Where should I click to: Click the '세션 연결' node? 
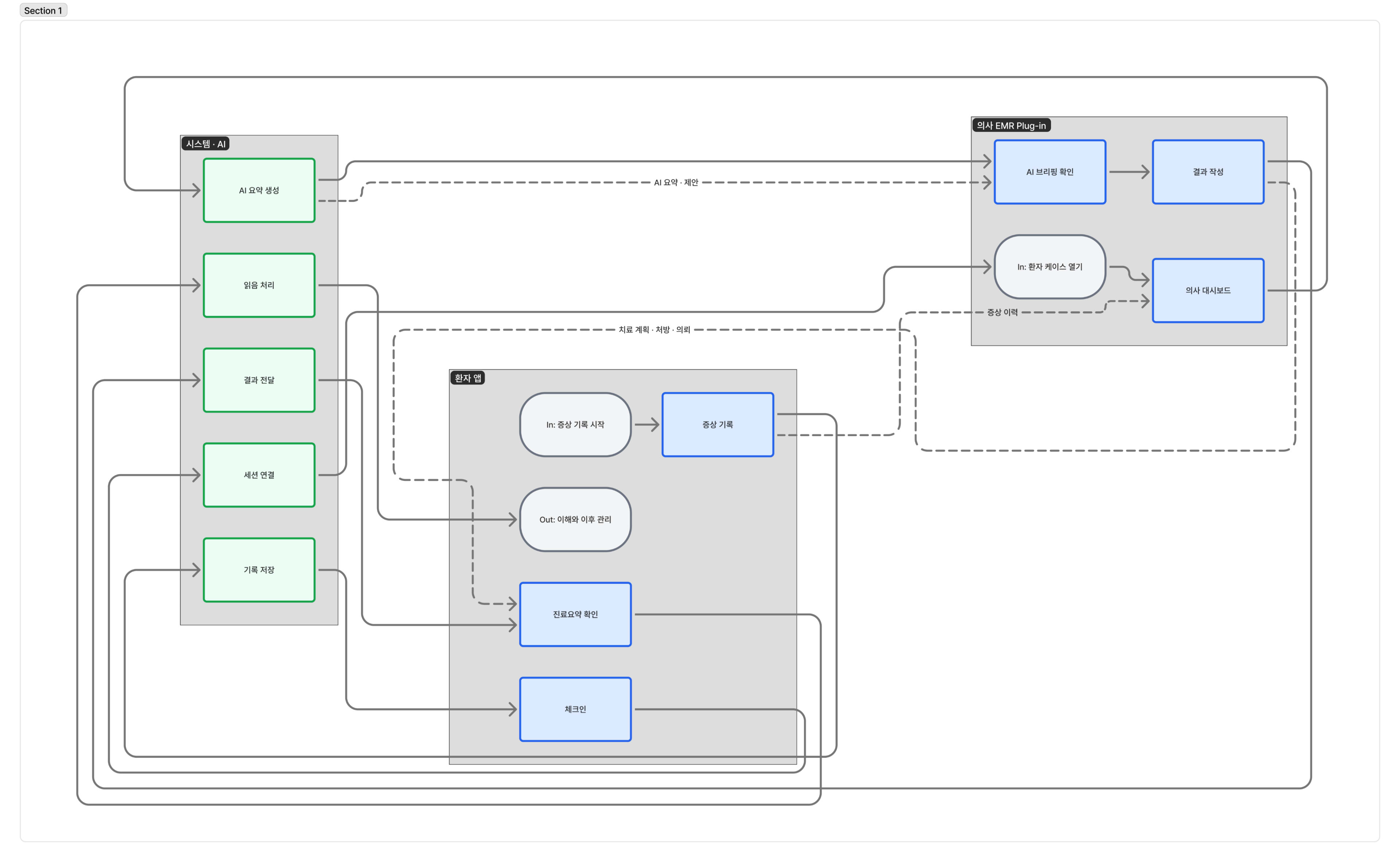pyautogui.click(x=259, y=475)
